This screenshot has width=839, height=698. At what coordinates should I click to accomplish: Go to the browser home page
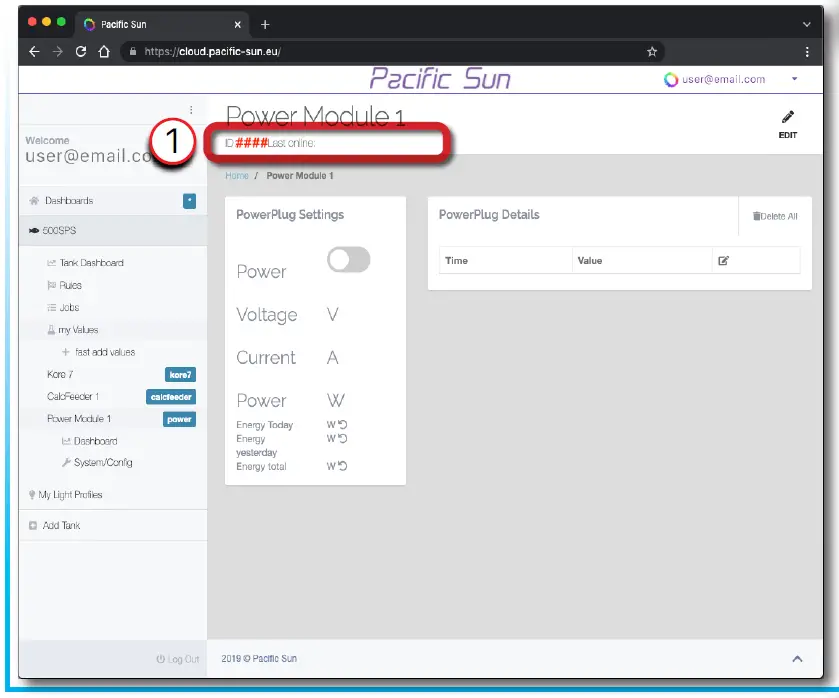pyautogui.click(x=104, y=51)
